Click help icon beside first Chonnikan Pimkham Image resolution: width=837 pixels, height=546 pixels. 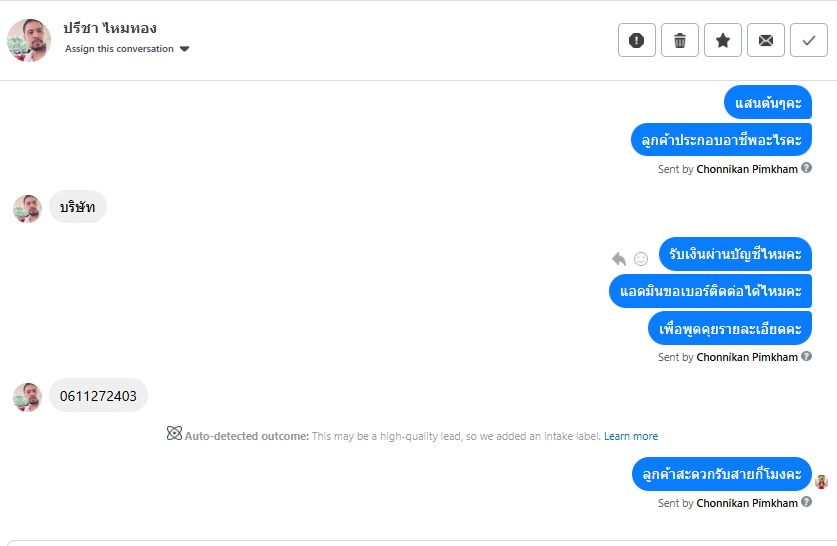807,169
